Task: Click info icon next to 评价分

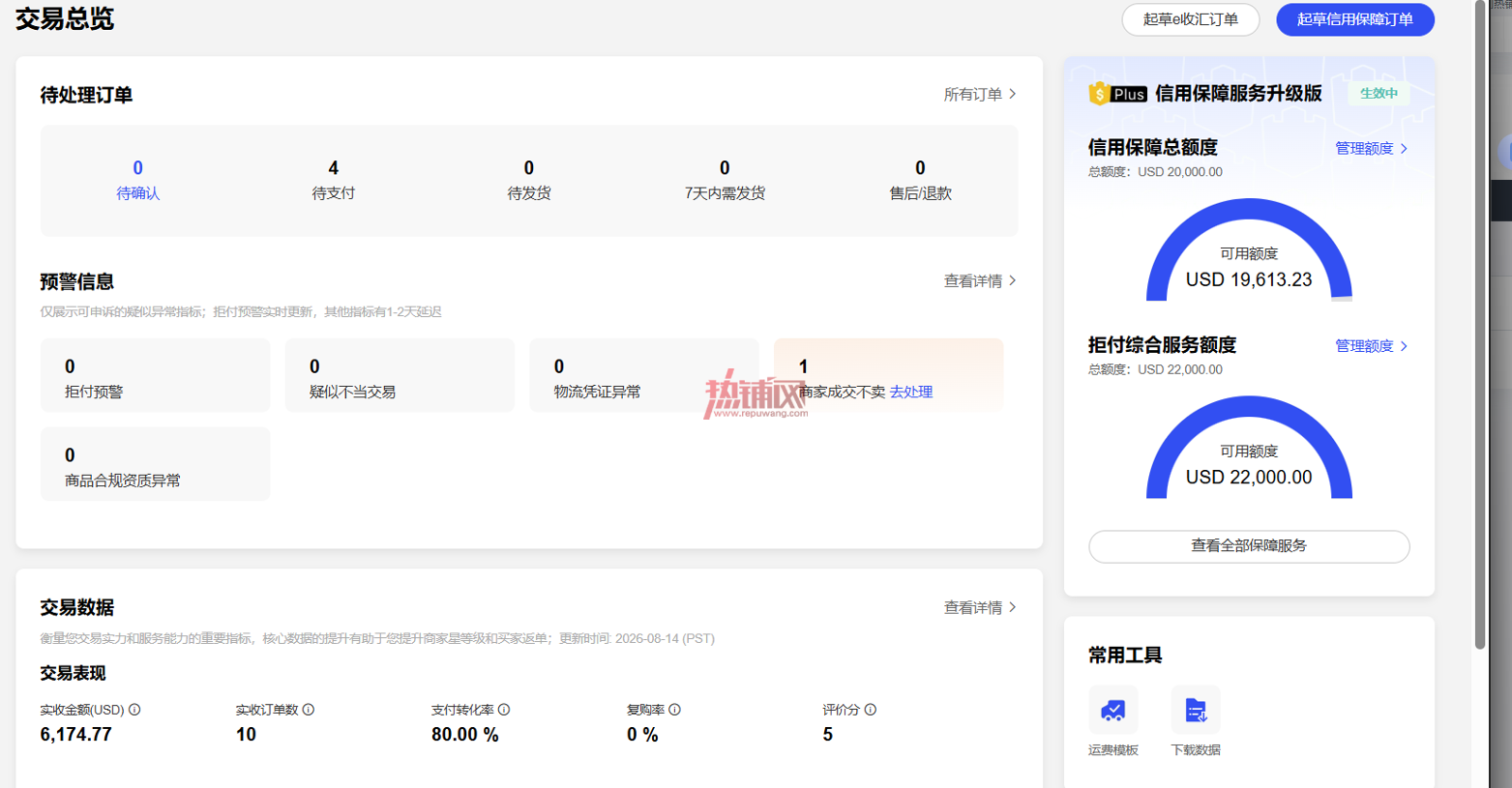Action: click(871, 710)
